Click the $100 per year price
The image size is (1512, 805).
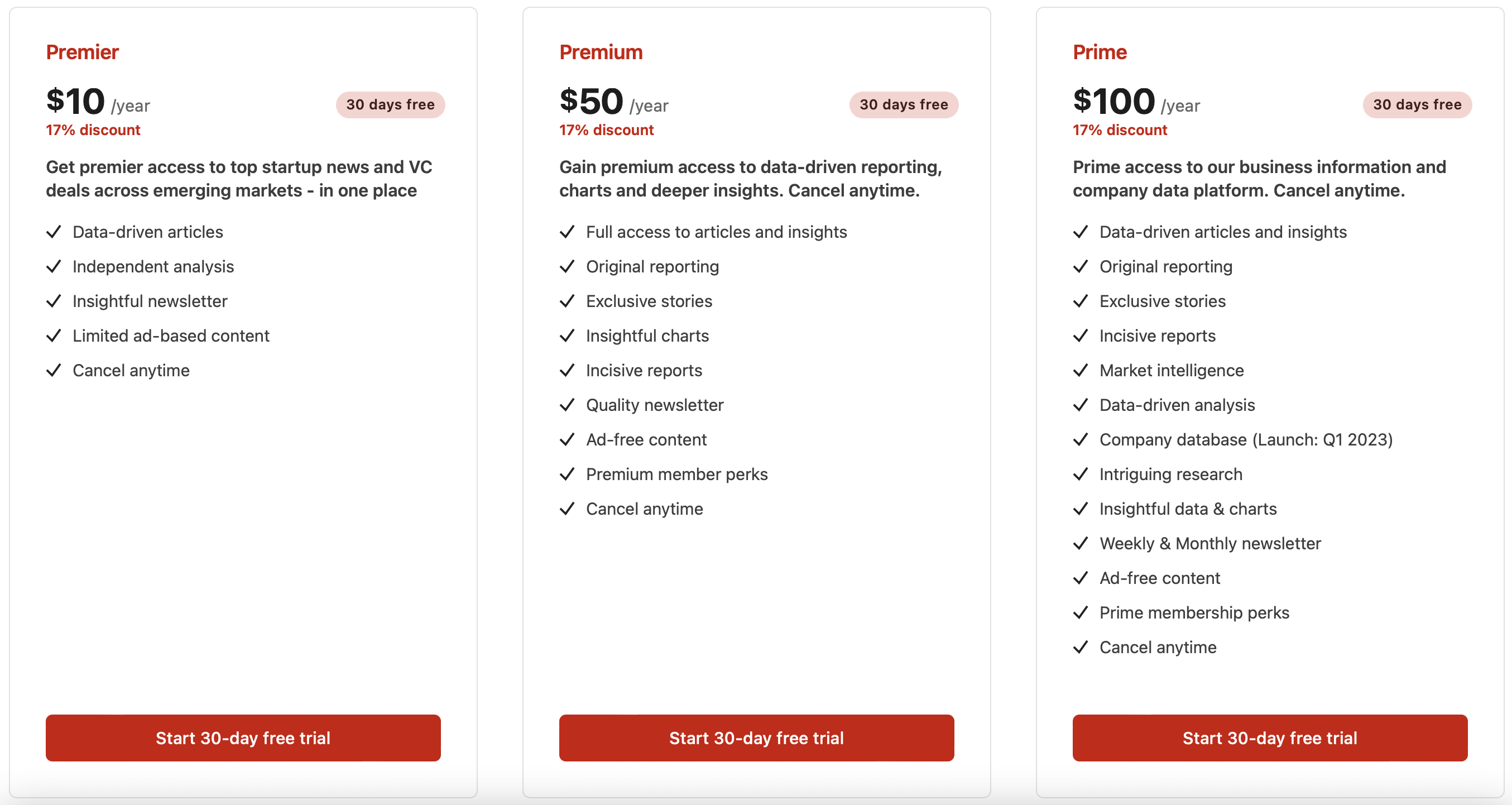(1135, 102)
